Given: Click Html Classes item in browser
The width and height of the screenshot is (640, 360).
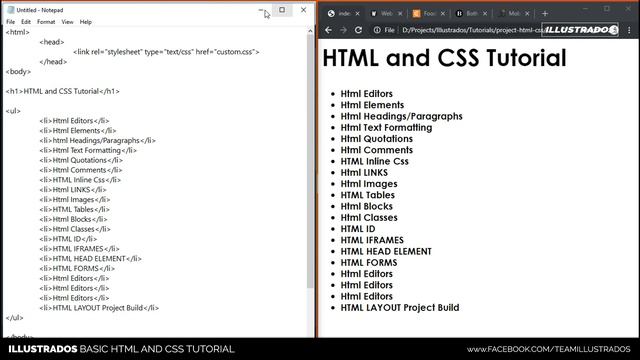Looking at the screenshot, I should point(369,218).
